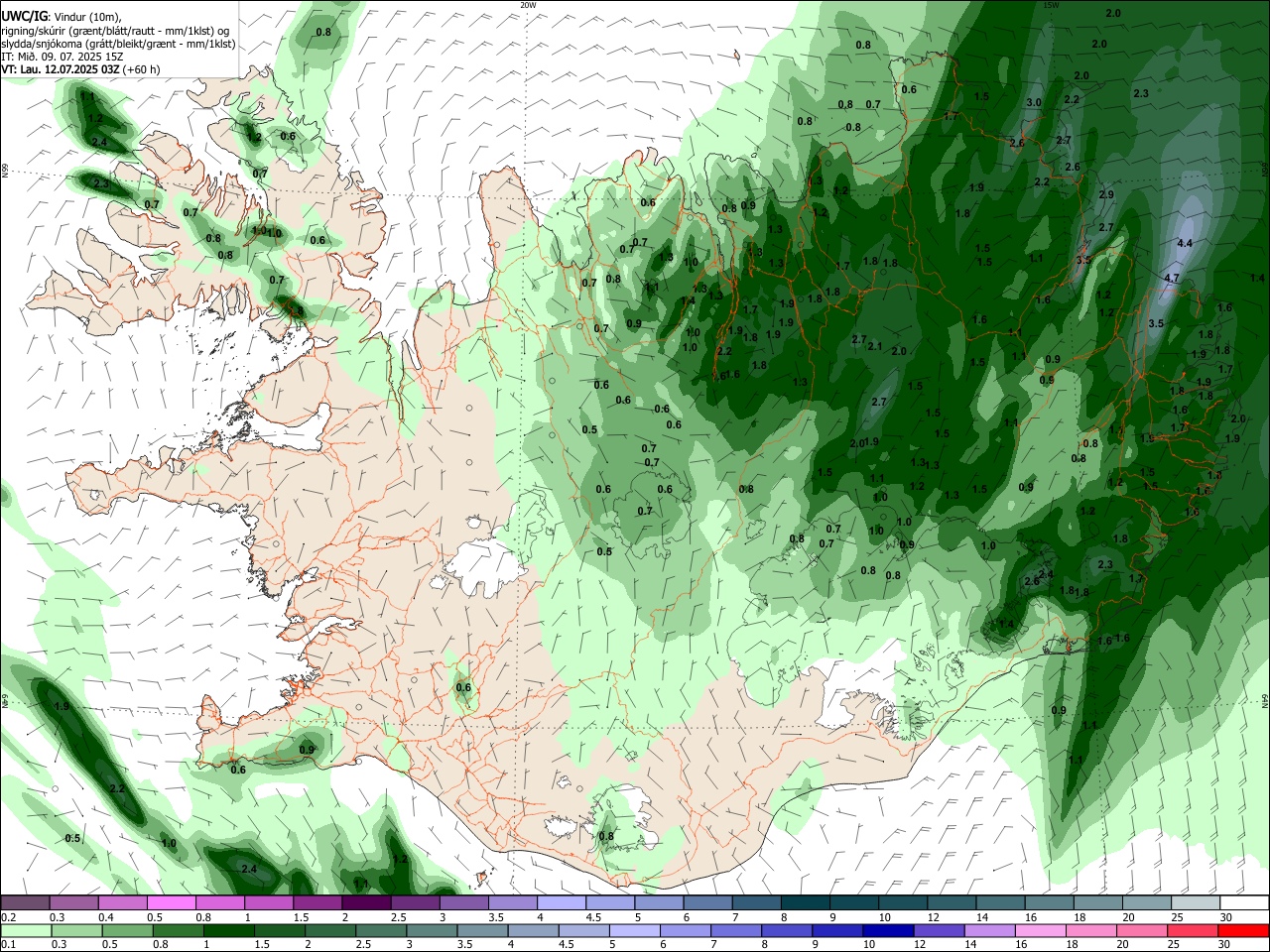Select the pale grey 25 mm snow swatch
The image size is (1270, 952).
pos(1195,902)
